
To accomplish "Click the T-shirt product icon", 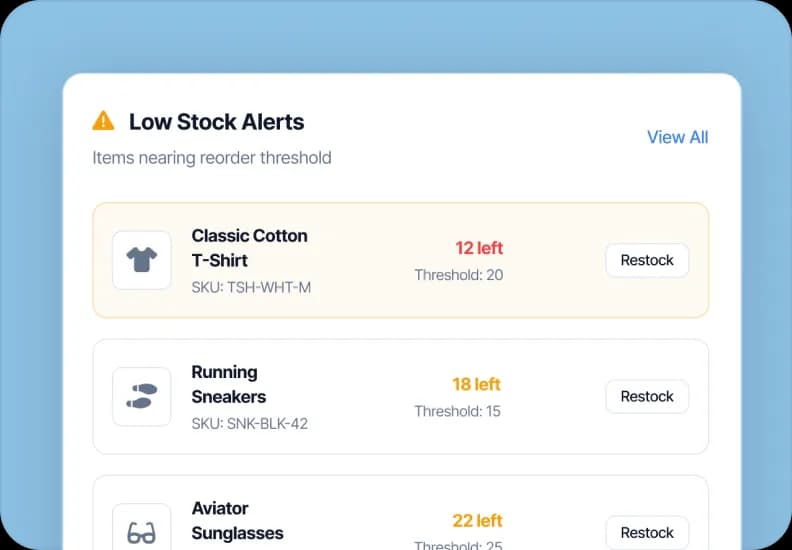I will click(x=142, y=260).
